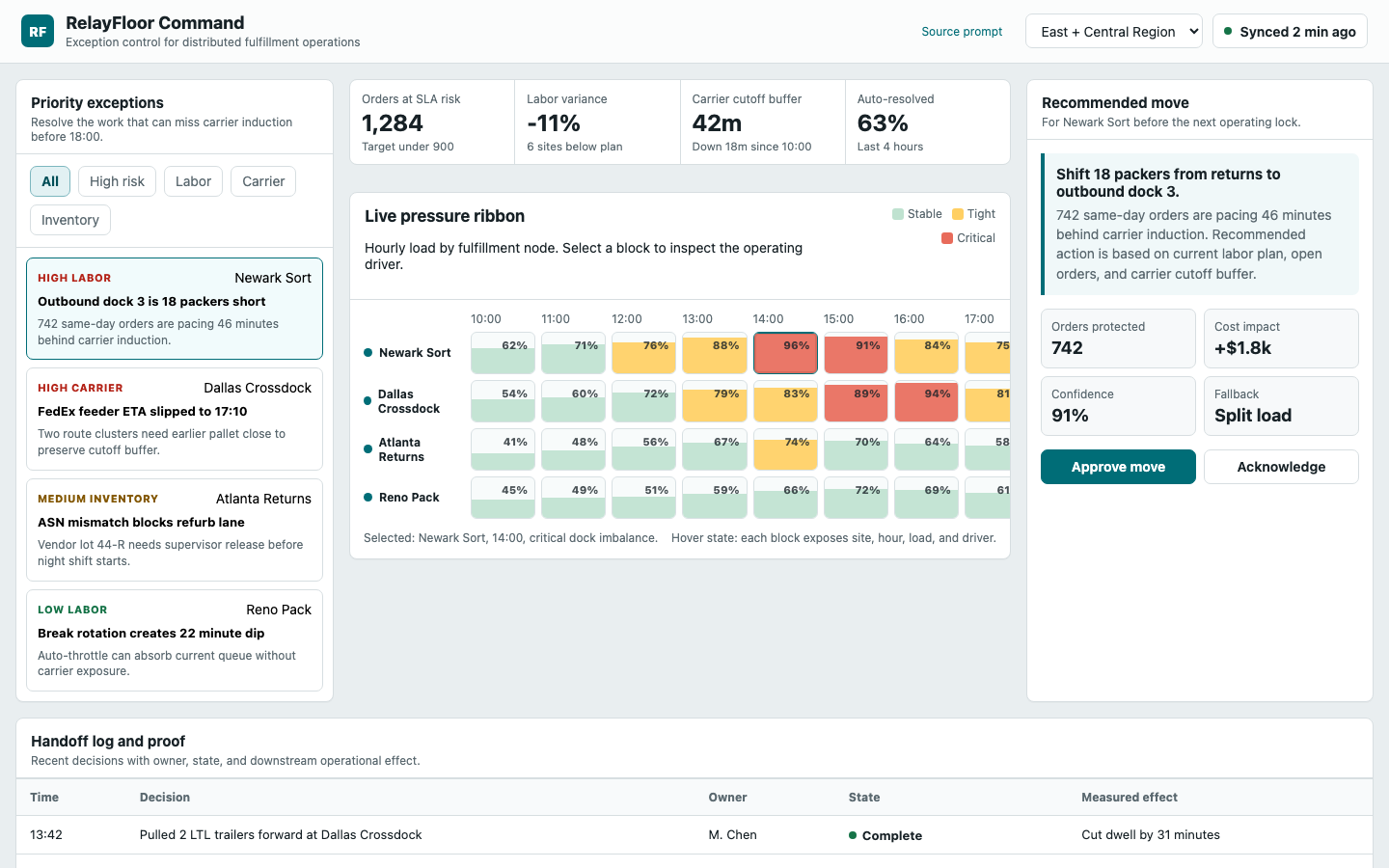Image resolution: width=1389 pixels, height=868 pixels.
Task: Select Dallas Crossdock 13:00 block at 79%
Action: coord(714,401)
